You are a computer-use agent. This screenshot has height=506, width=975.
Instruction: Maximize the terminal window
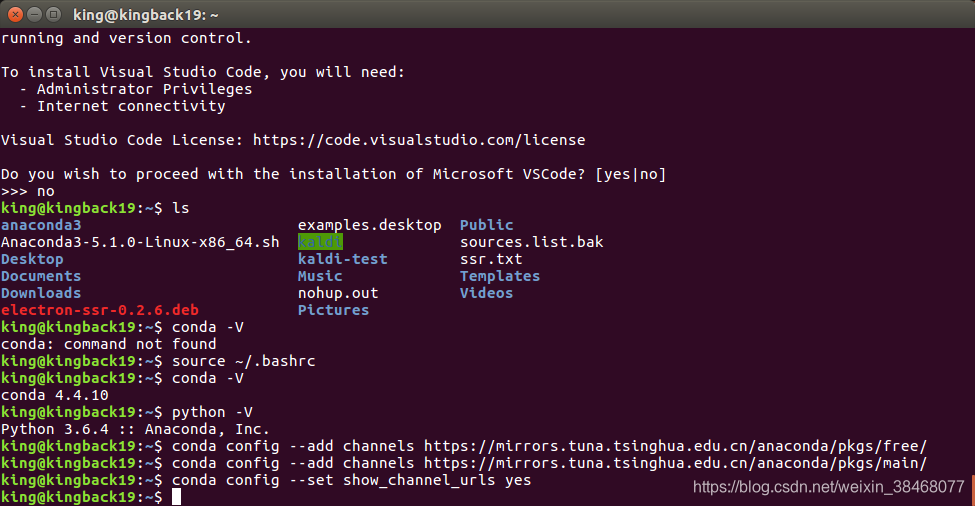(x=54, y=14)
